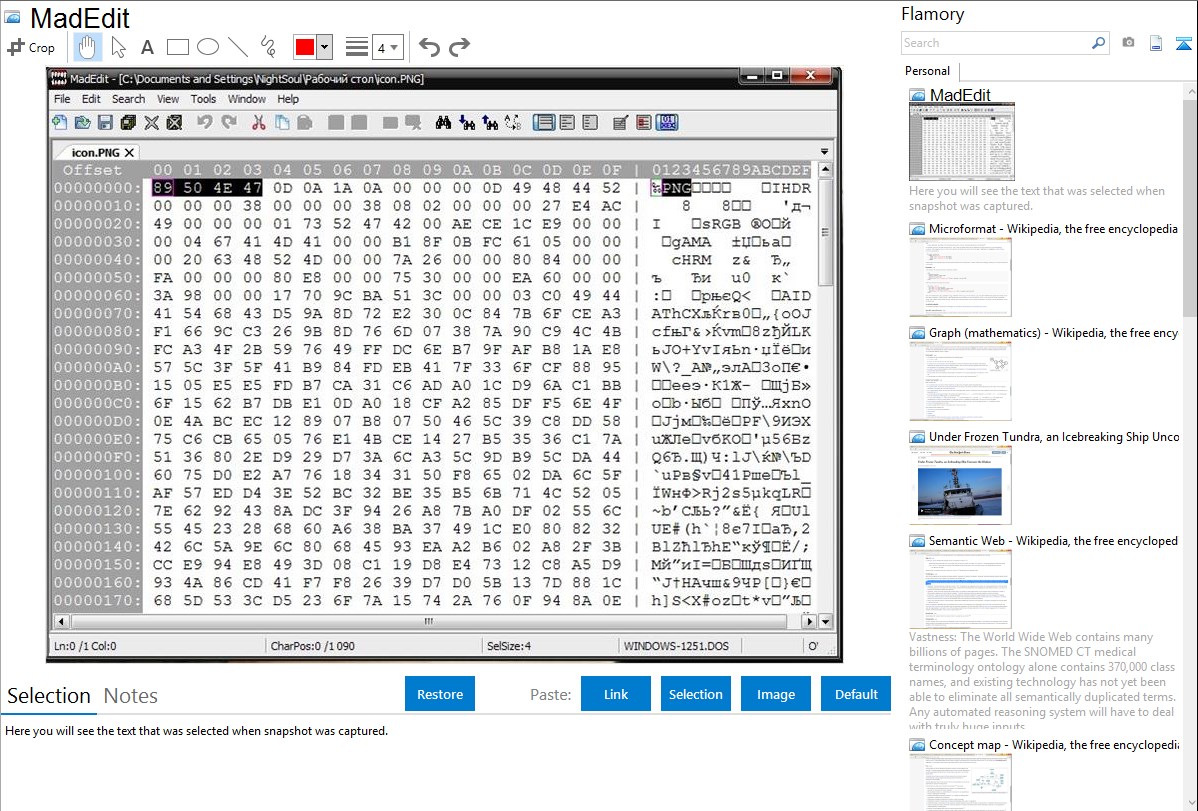Click the camera snapshot icon
Screen dimensions: 1198x811
pos(1128,43)
